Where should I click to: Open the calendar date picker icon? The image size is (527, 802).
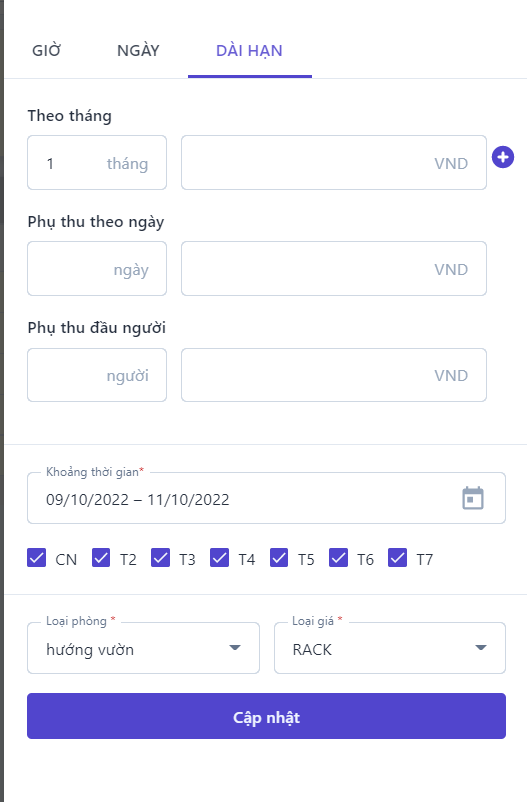[473, 498]
